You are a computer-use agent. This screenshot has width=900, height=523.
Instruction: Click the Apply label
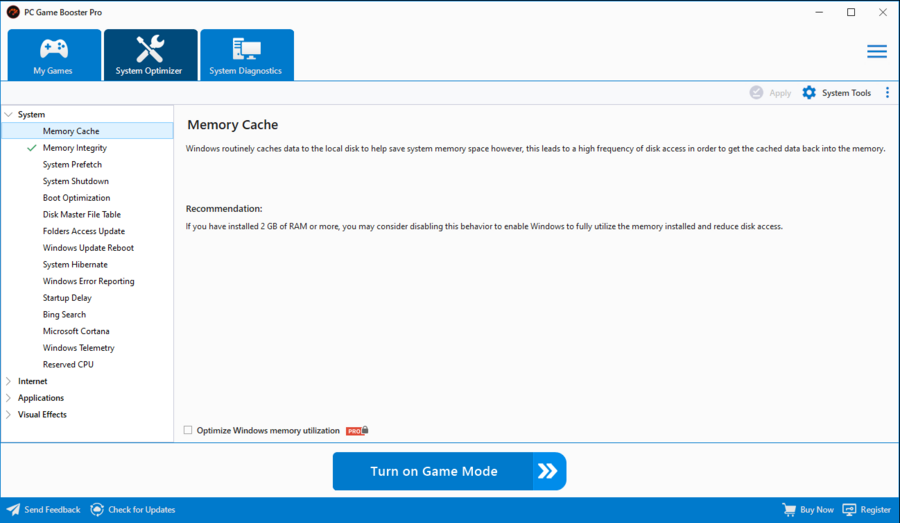780,93
